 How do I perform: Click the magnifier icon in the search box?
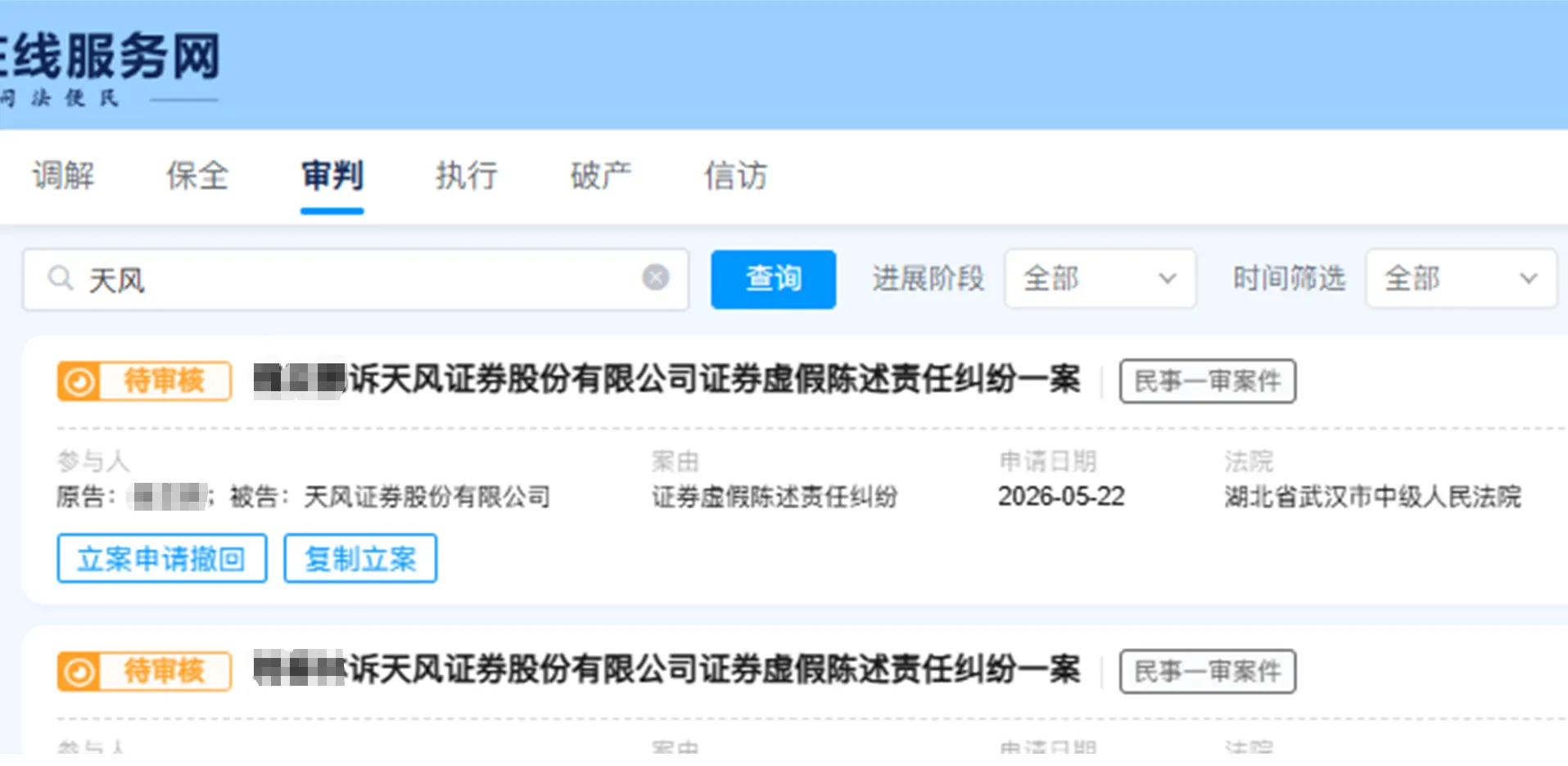(61, 278)
